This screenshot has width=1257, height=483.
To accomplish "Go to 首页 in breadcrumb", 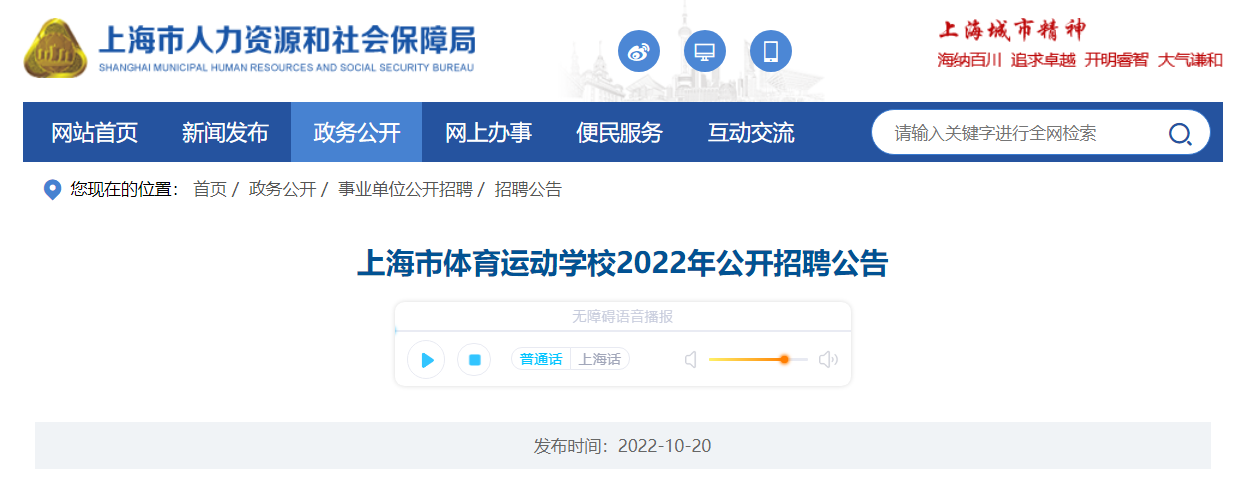I will coord(210,189).
